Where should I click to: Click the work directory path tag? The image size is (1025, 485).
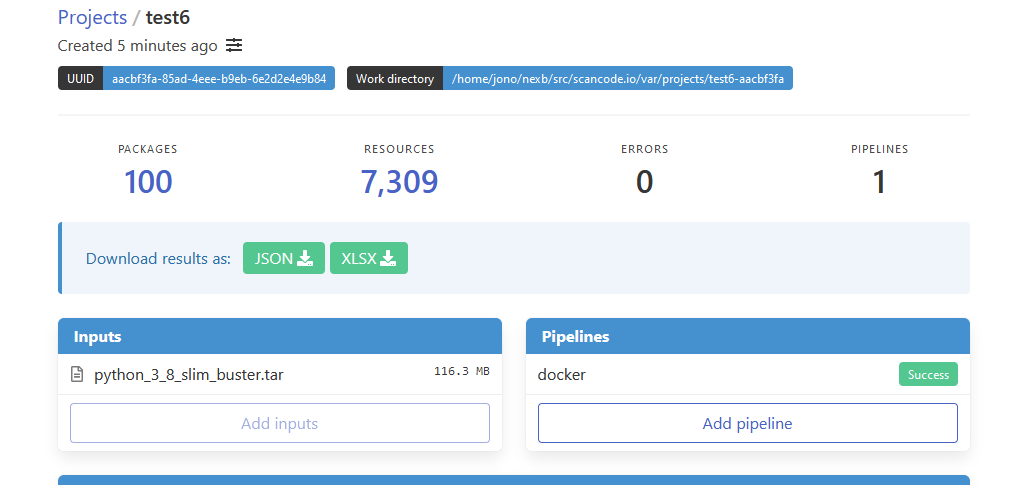(618, 79)
